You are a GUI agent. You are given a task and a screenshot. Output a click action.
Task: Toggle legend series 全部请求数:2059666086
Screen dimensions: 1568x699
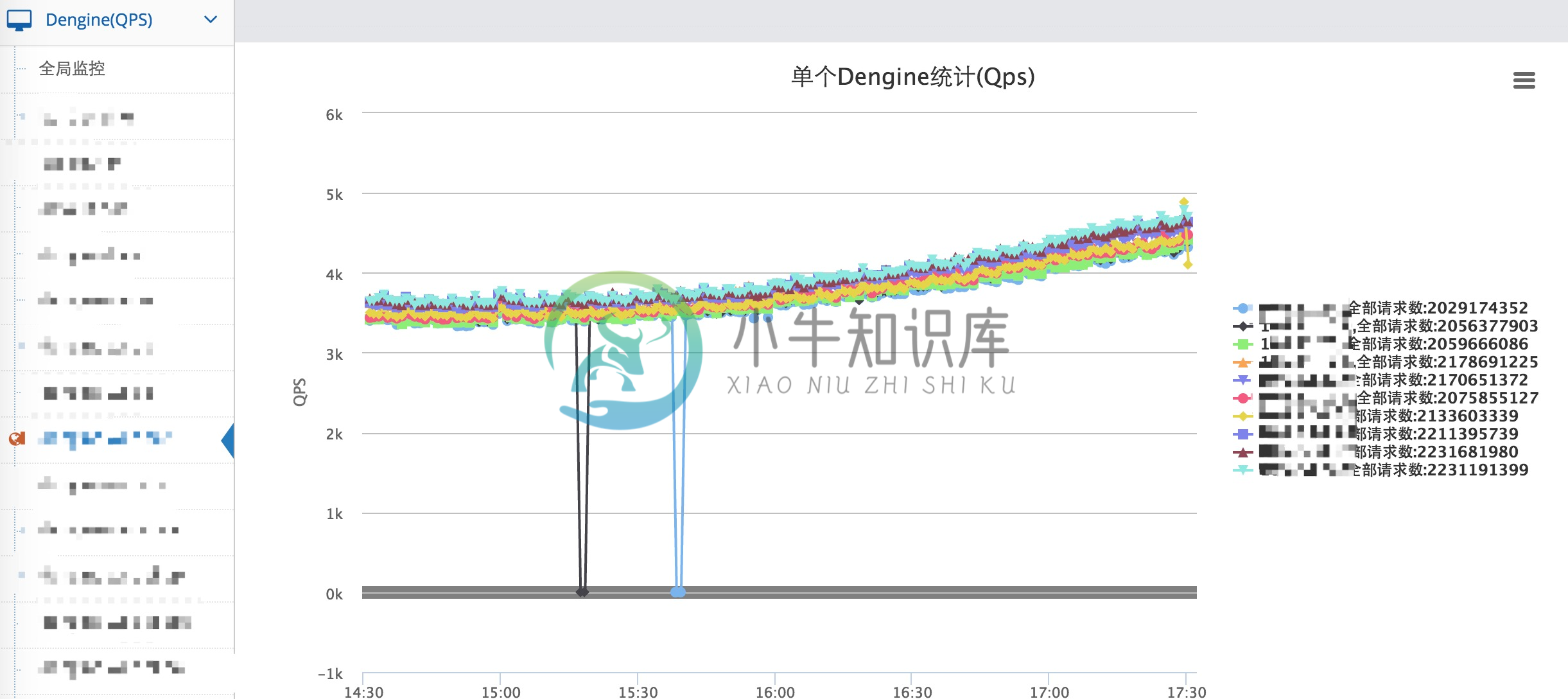pos(1381,344)
